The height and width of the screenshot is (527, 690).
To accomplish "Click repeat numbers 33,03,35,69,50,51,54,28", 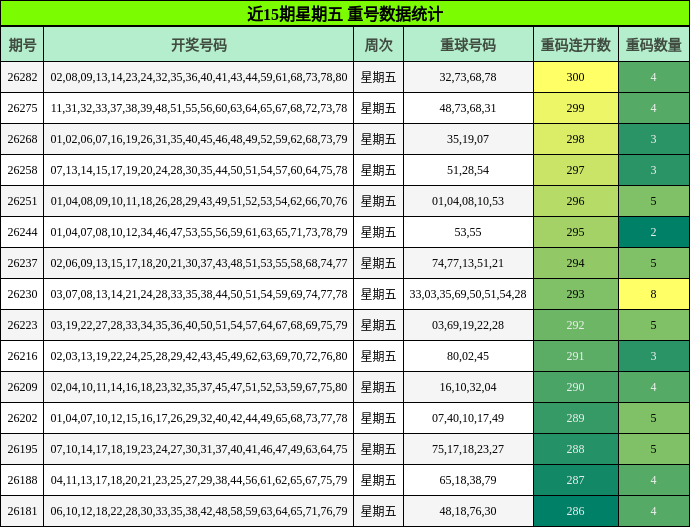I will click(468, 294).
